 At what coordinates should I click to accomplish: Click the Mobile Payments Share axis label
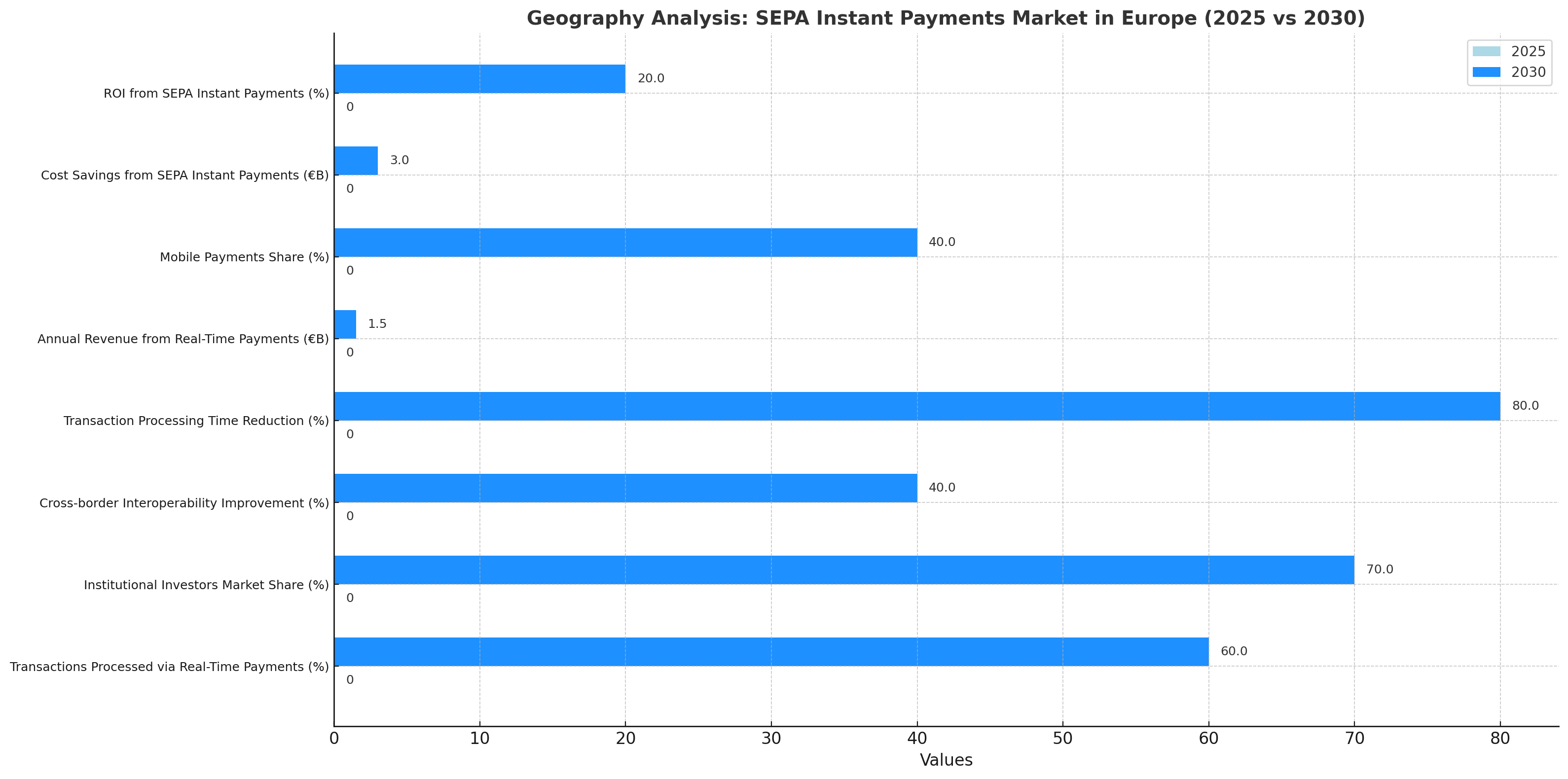(x=244, y=257)
